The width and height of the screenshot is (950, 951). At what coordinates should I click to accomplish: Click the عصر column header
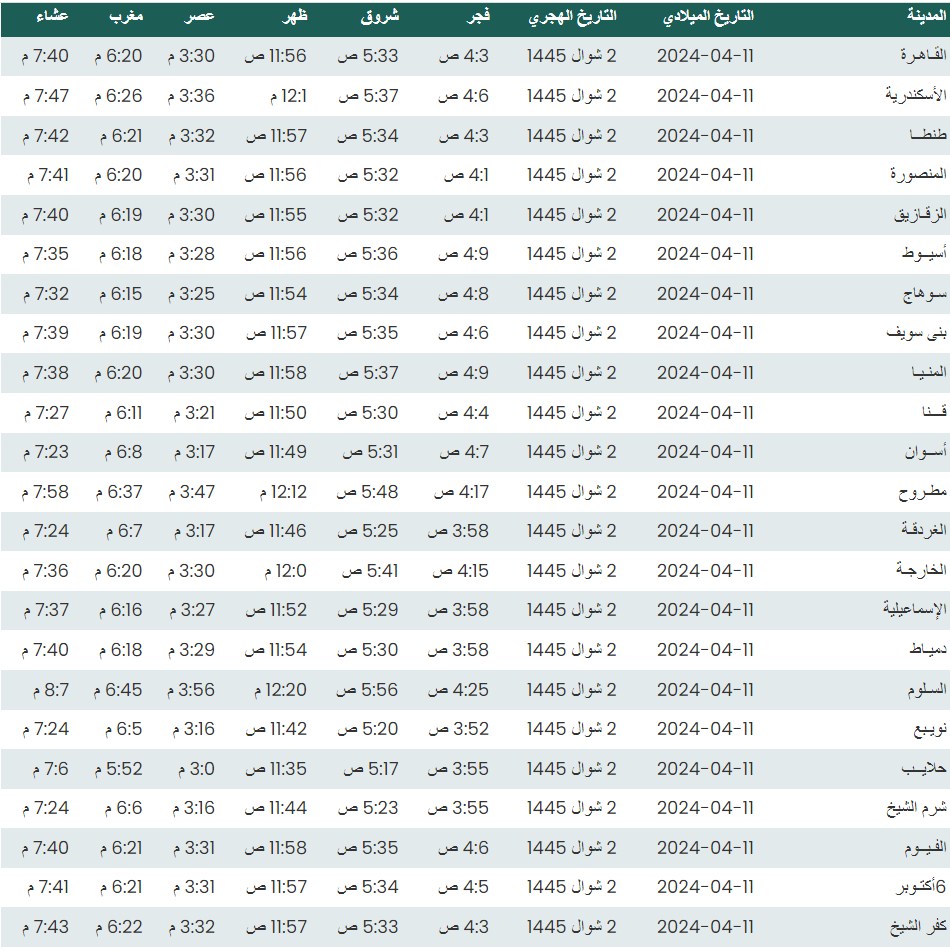pos(199,18)
